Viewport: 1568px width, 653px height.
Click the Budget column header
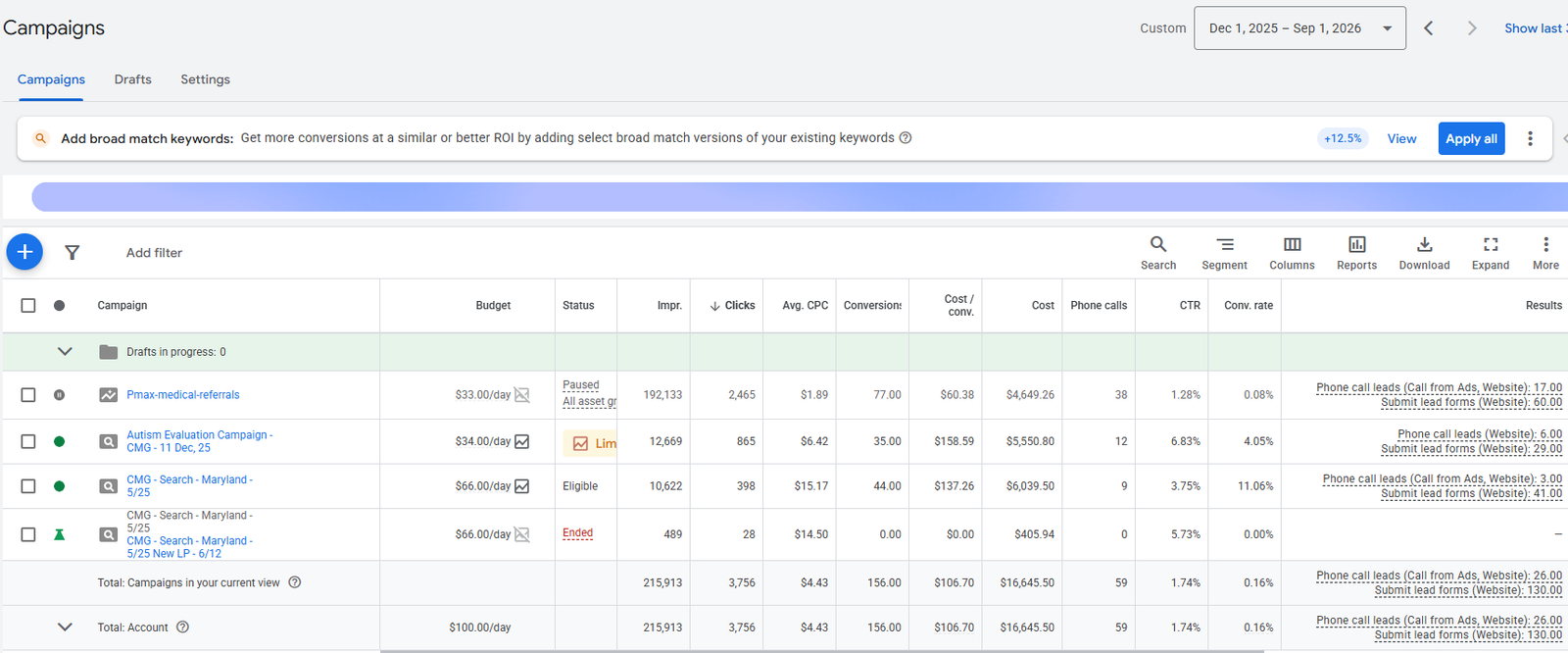coord(493,306)
